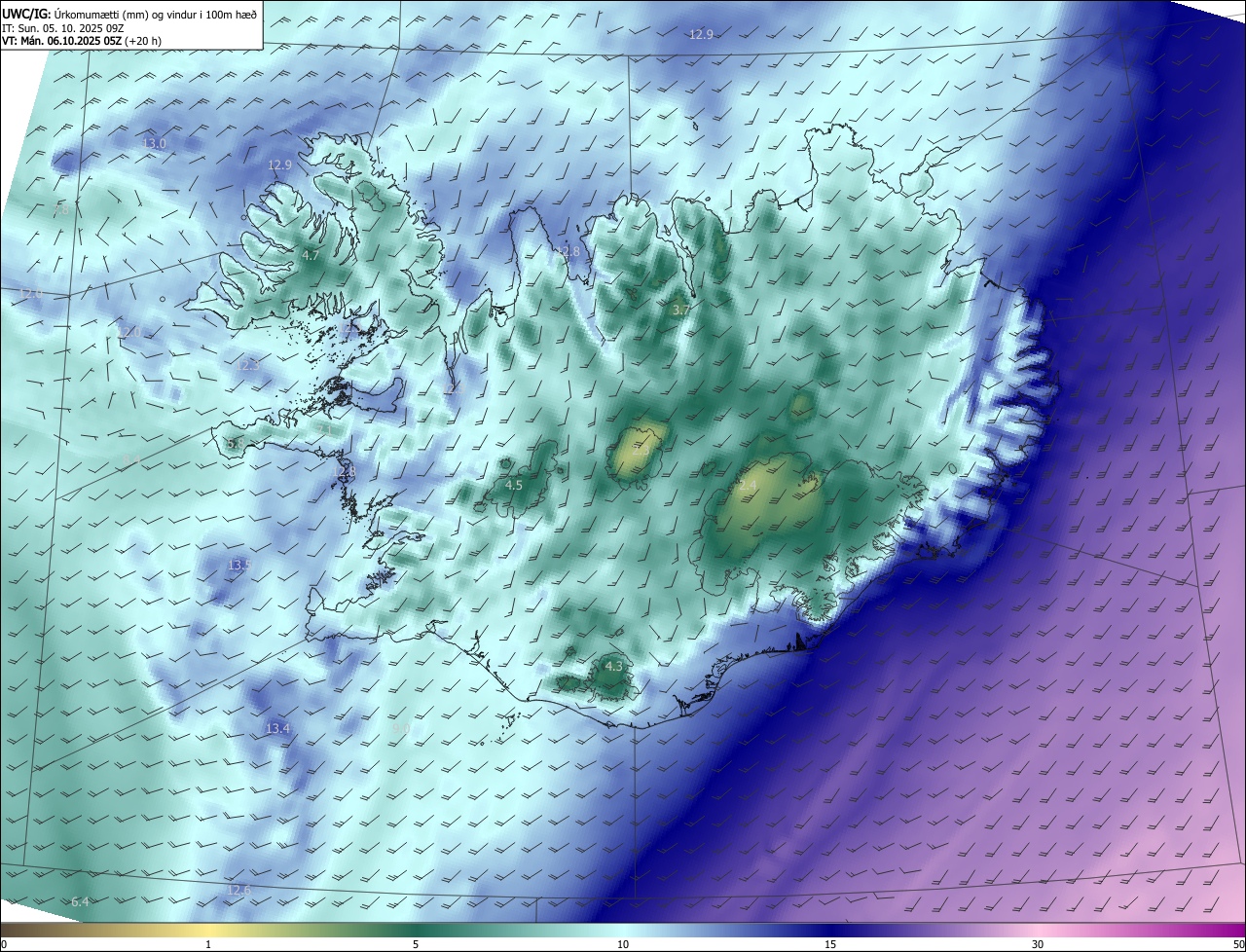Click the 7.8 value label on the map
This screenshot has width=1246, height=952.
pyautogui.click(x=60, y=209)
